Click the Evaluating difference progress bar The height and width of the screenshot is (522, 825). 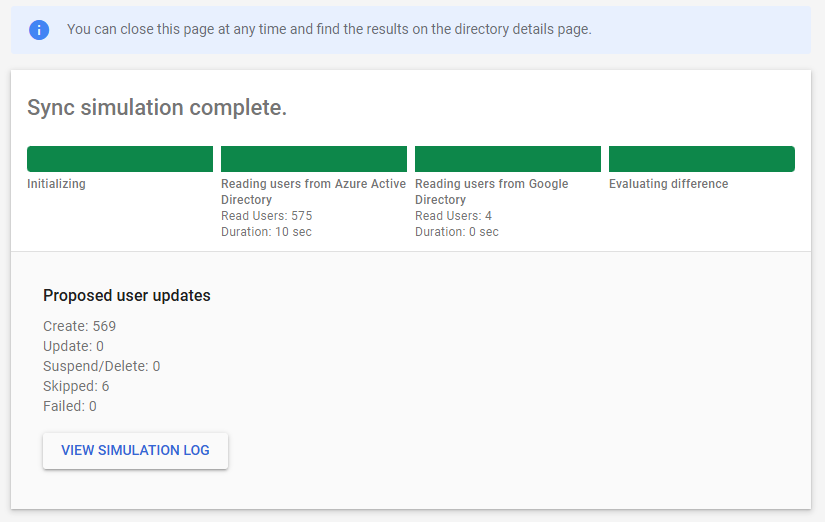click(x=701, y=159)
